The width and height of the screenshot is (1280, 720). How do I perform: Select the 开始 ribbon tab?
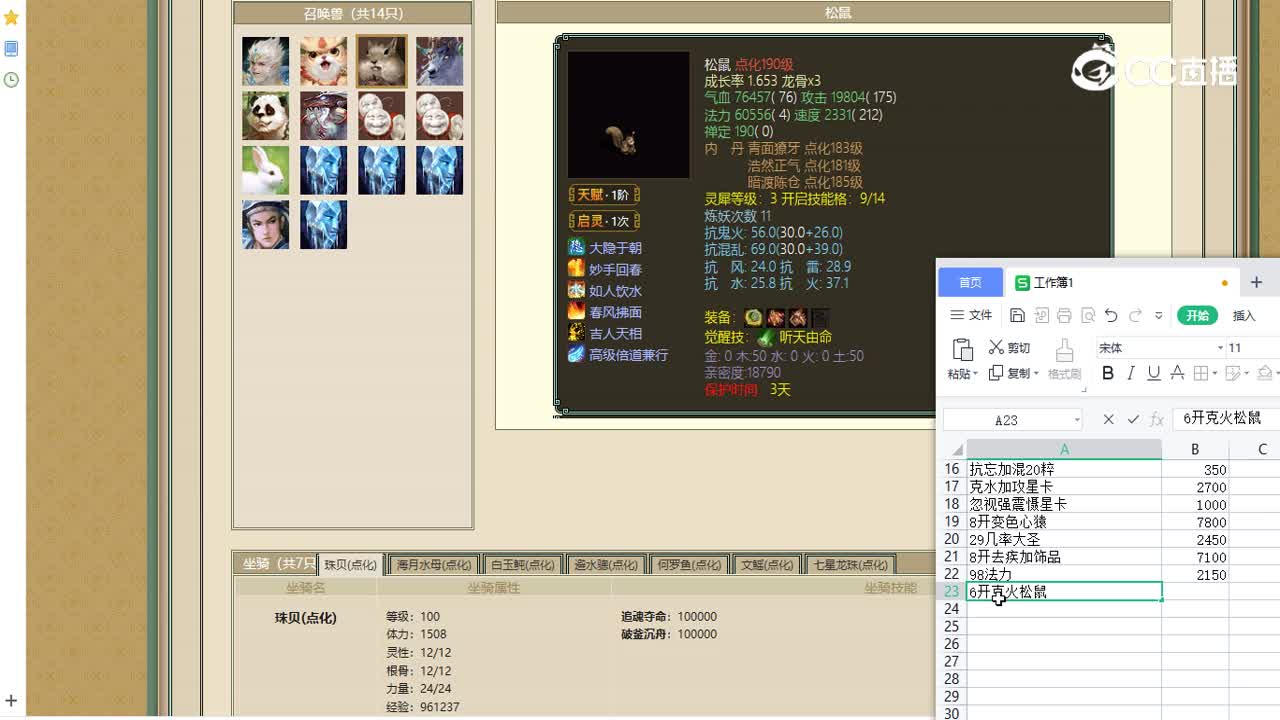pyautogui.click(x=1197, y=315)
